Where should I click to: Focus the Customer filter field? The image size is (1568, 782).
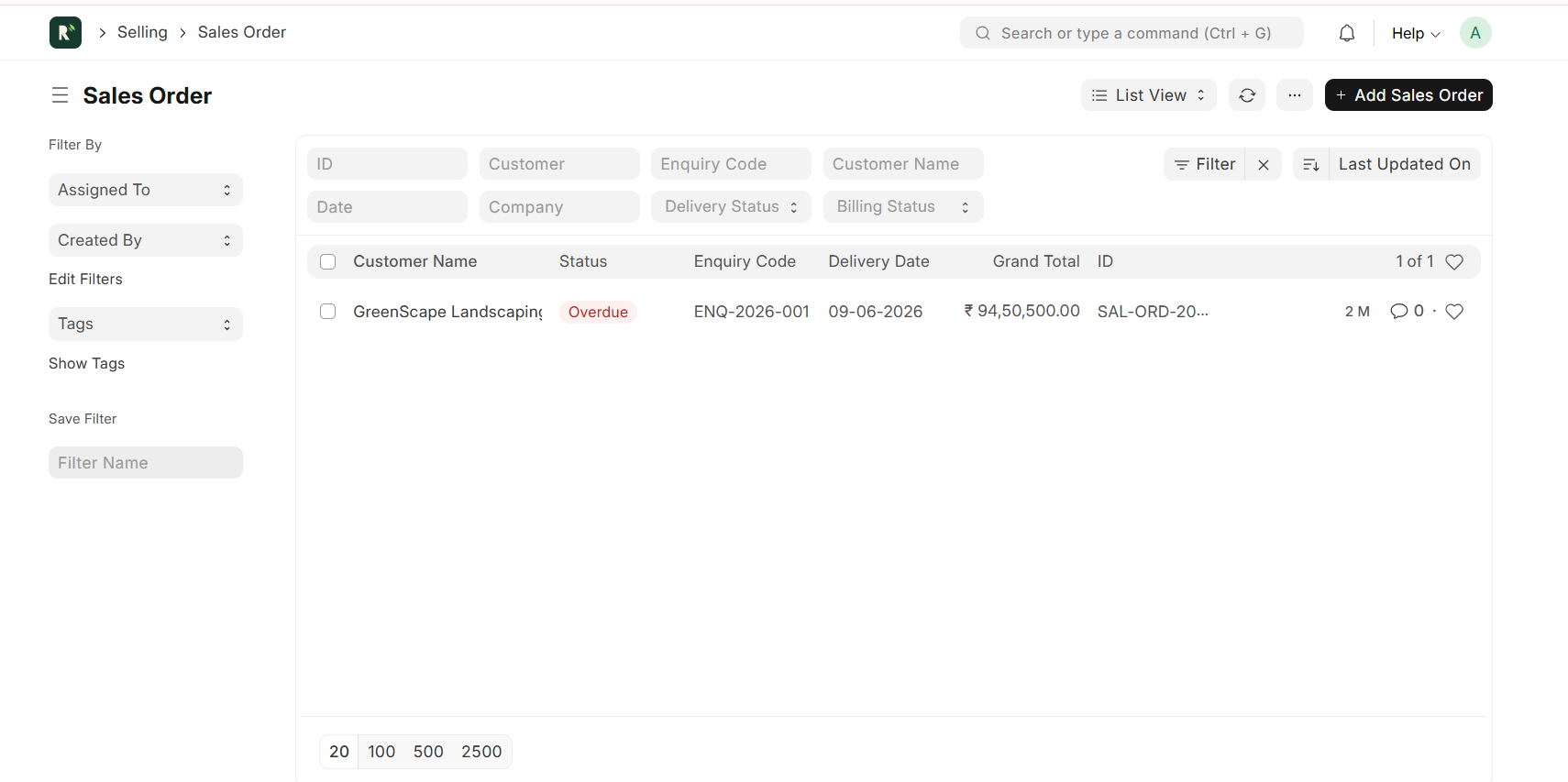[559, 164]
